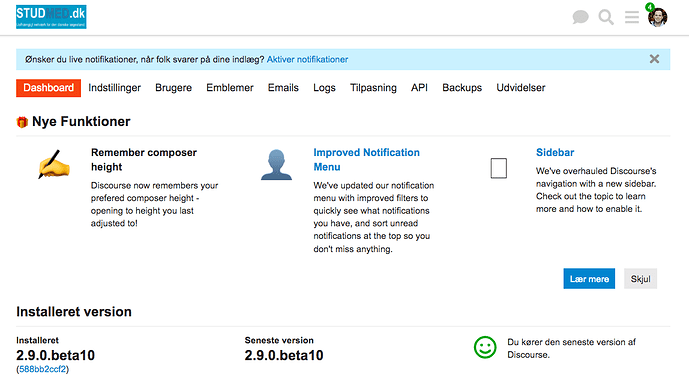The height and width of the screenshot is (392, 689).
Task: Open the 588bb2ccf2 commit link
Action: point(43,369)
